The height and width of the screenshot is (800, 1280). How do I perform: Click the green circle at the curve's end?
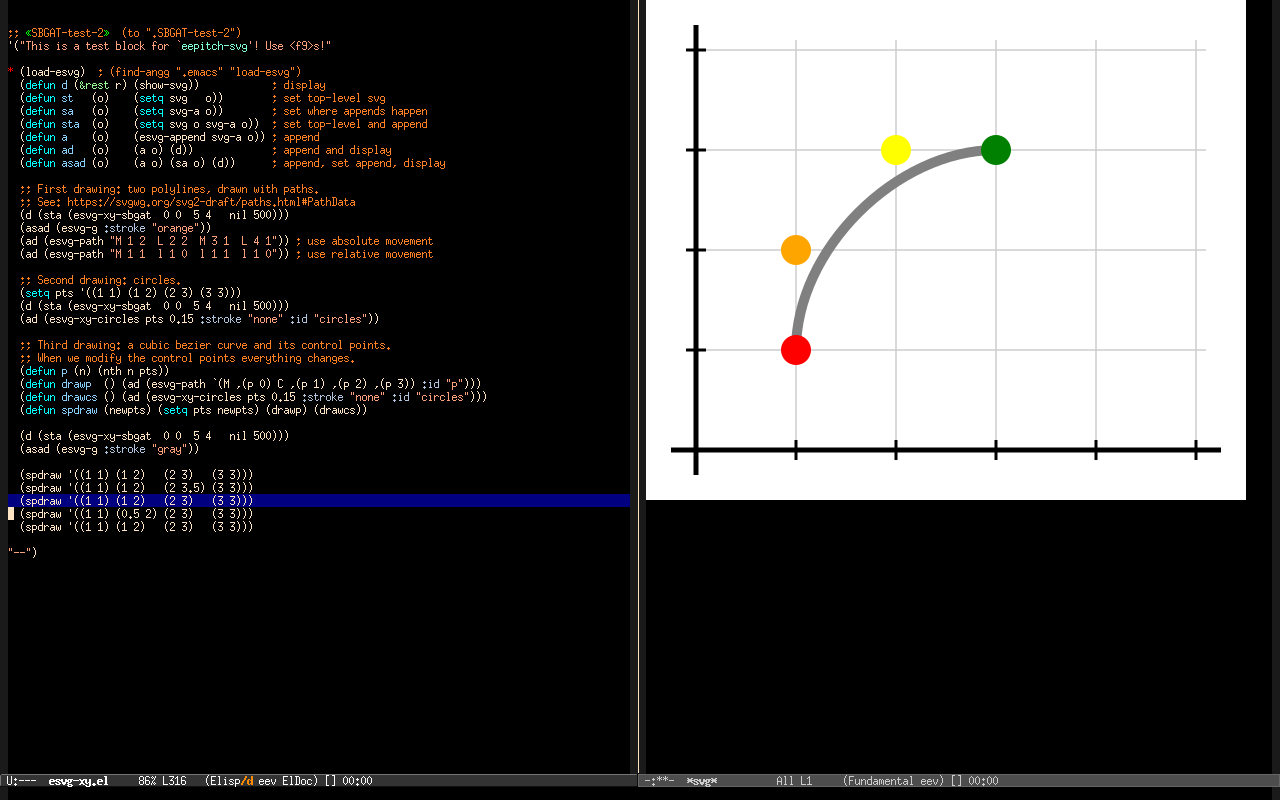tap(996, 150)
